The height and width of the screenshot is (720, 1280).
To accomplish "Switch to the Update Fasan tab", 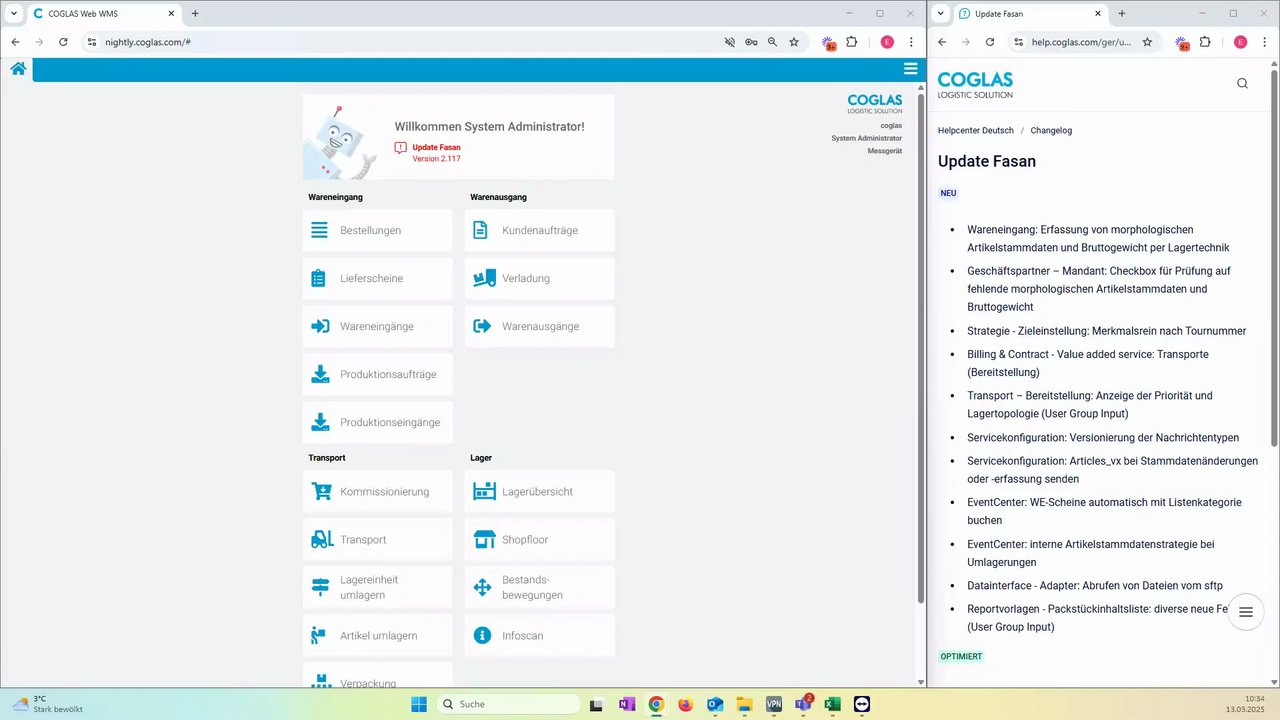I will [x=1030, y=14].
